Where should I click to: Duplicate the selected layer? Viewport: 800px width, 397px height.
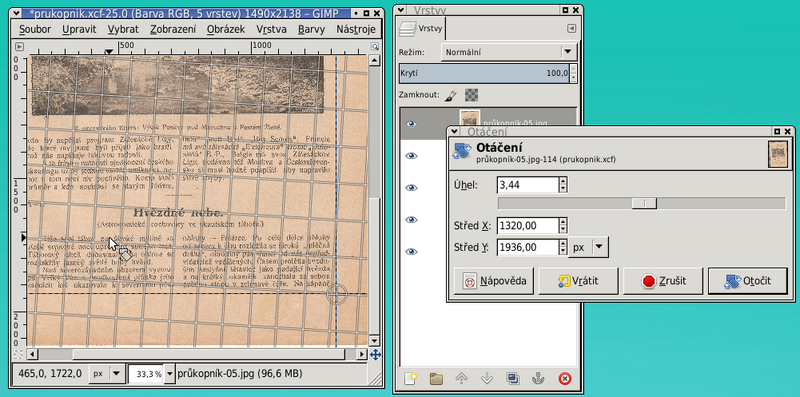(x=513, y=379)
